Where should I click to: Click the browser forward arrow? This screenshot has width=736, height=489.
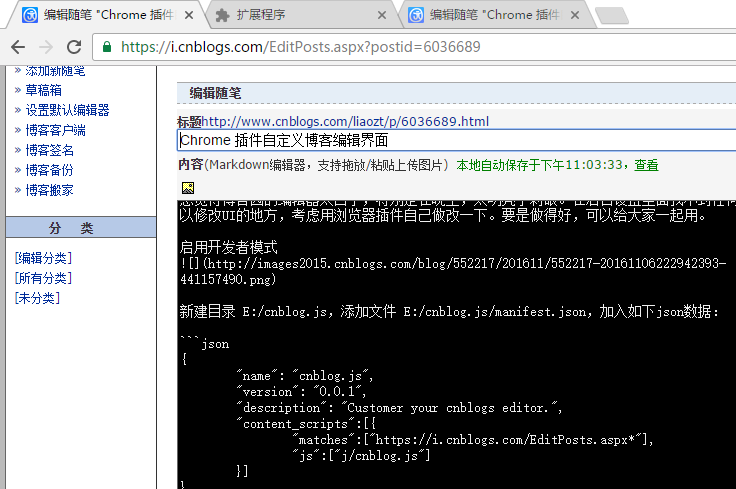coord(46,47)
